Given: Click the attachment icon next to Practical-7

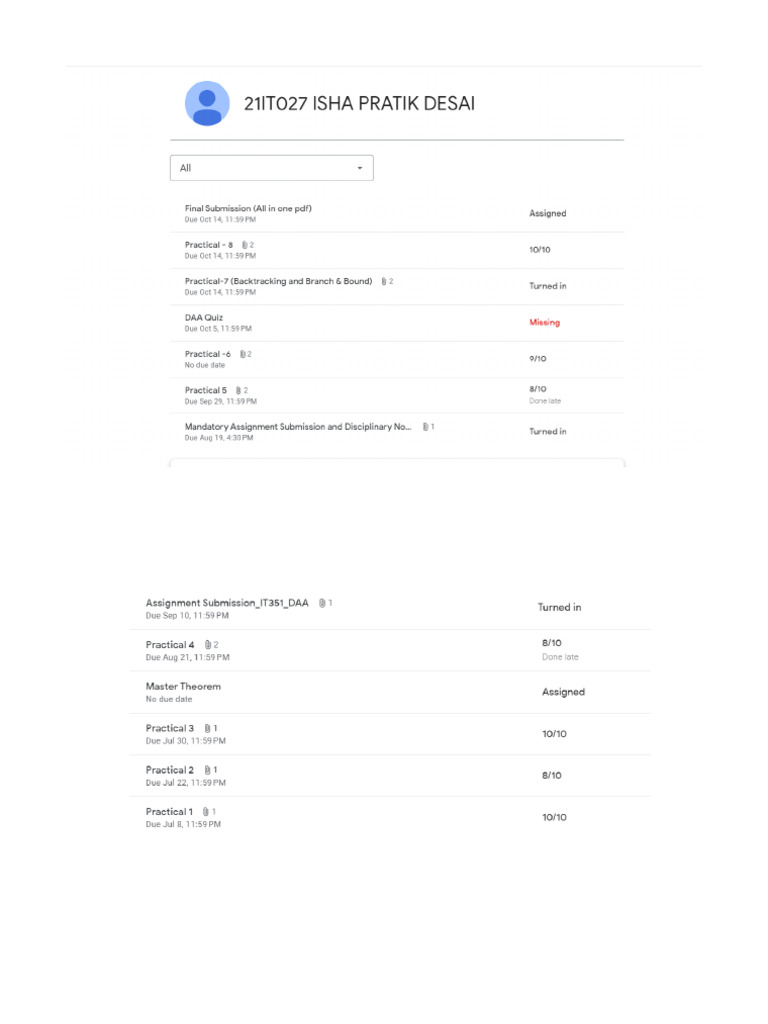Looking at the screenshot, I should pos(383,281).
